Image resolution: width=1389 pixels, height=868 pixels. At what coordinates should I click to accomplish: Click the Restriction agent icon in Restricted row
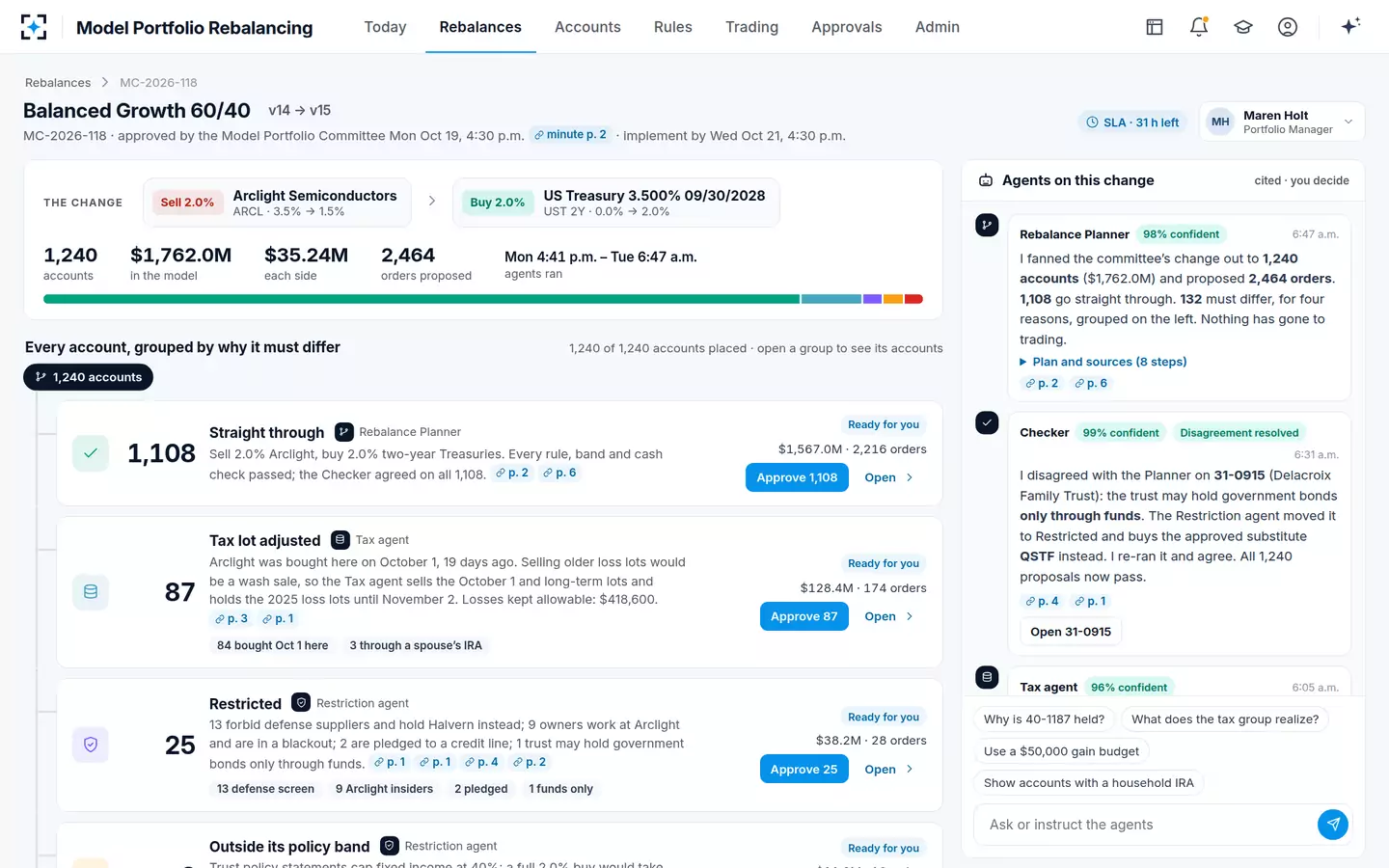tap(301, 703)
